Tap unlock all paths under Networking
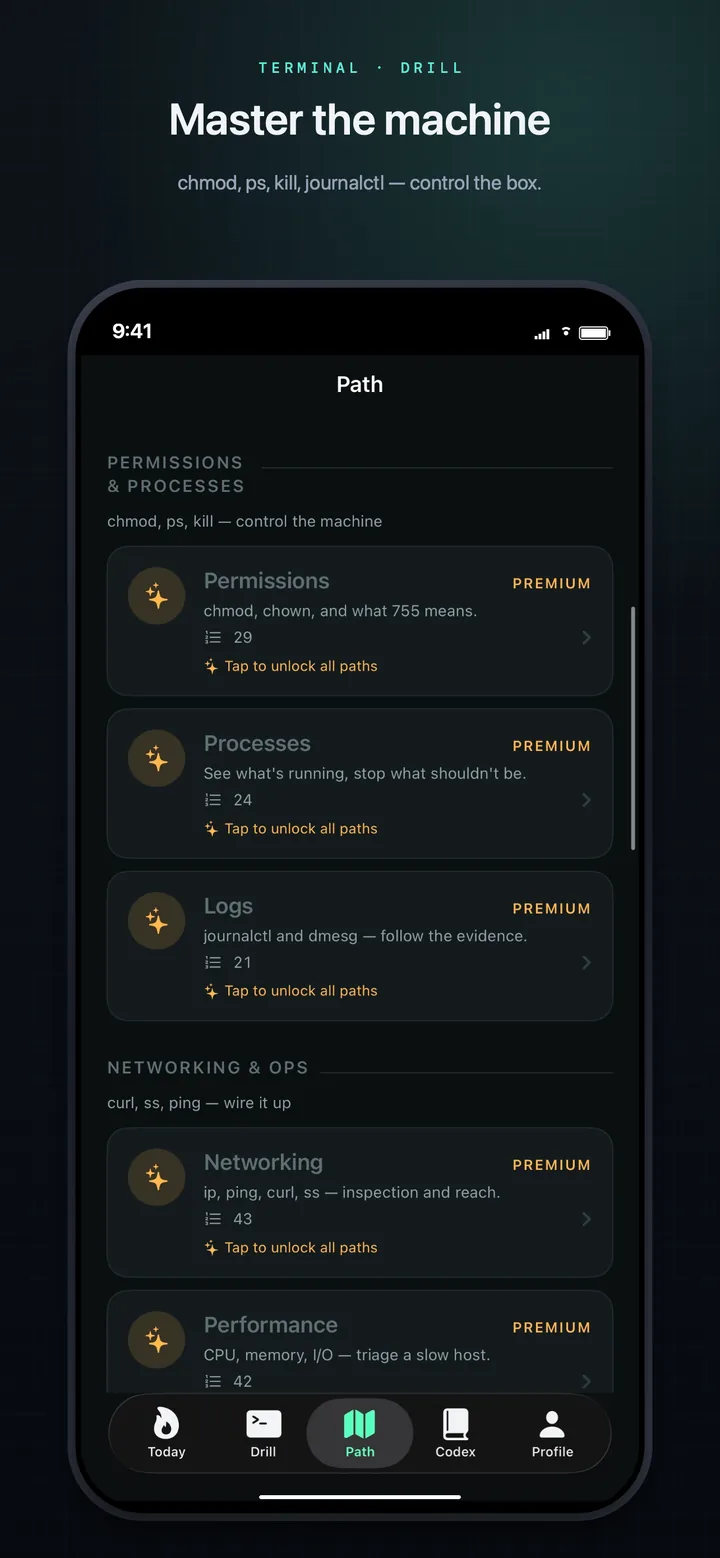Image resolution: width=720 pixels, height=1558 pixels. [x=291, y=1248]
